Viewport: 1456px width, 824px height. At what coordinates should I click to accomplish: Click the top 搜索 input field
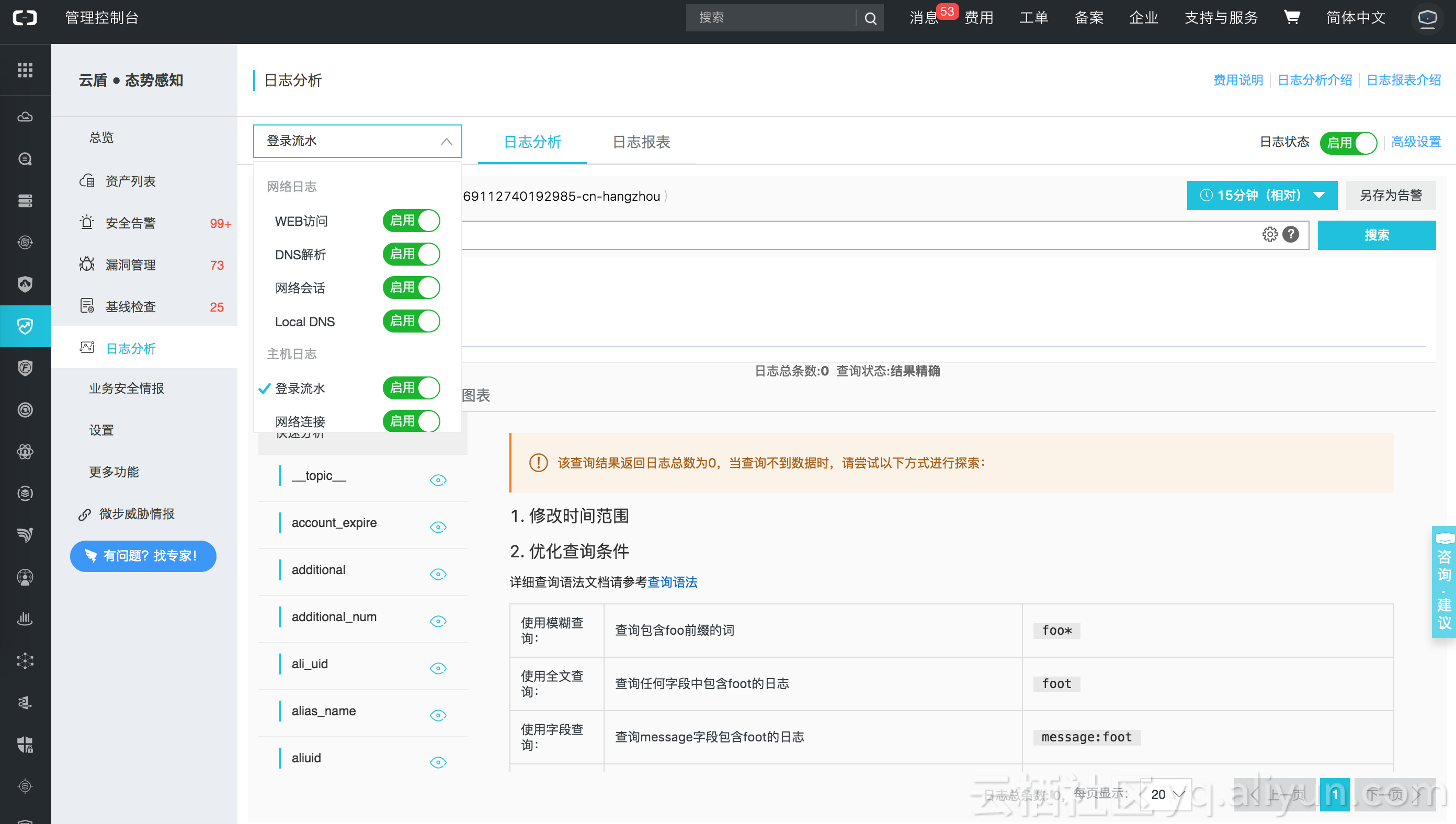(x=771, y=18)
